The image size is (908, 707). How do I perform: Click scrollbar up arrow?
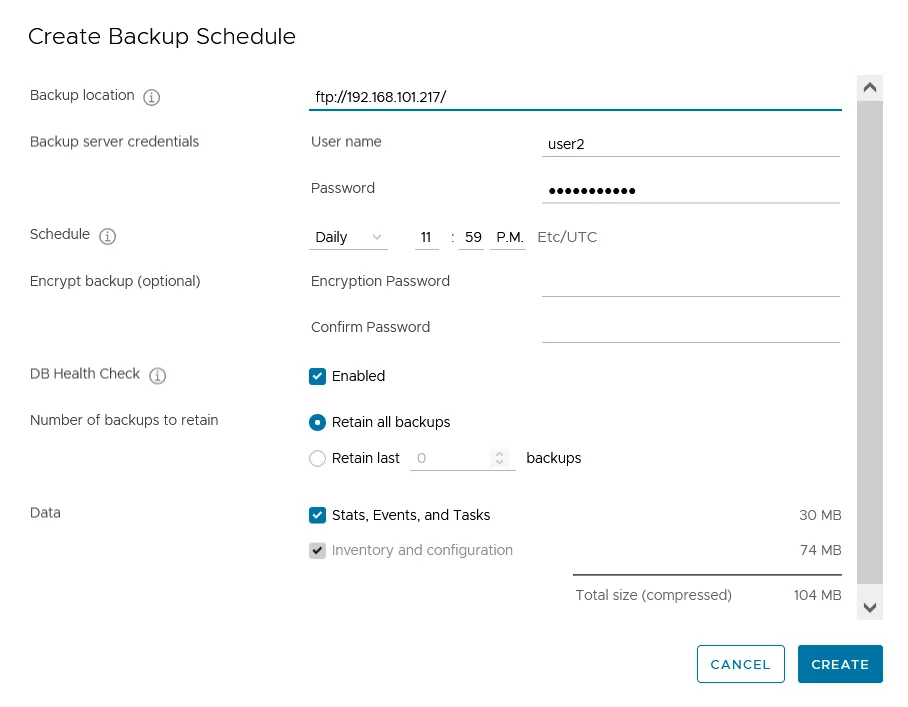click(x=869, y=87)
